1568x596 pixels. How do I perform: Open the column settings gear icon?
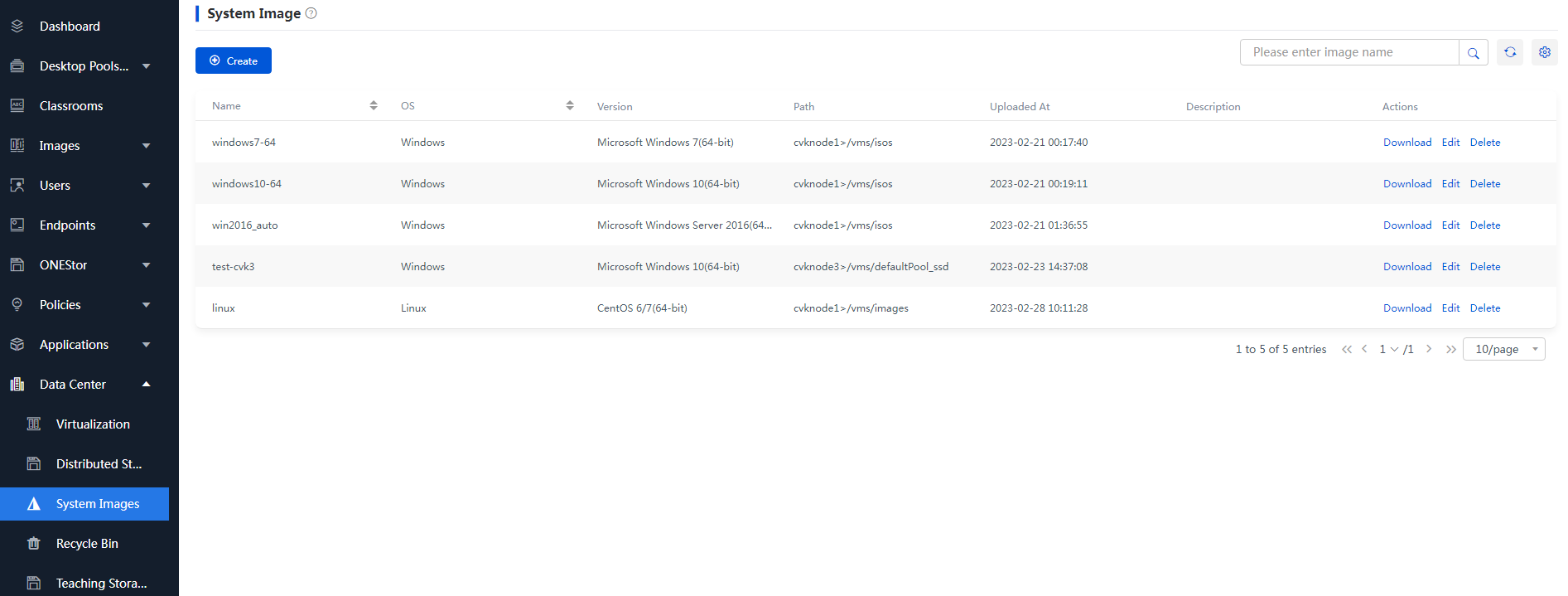[1545, 52]
